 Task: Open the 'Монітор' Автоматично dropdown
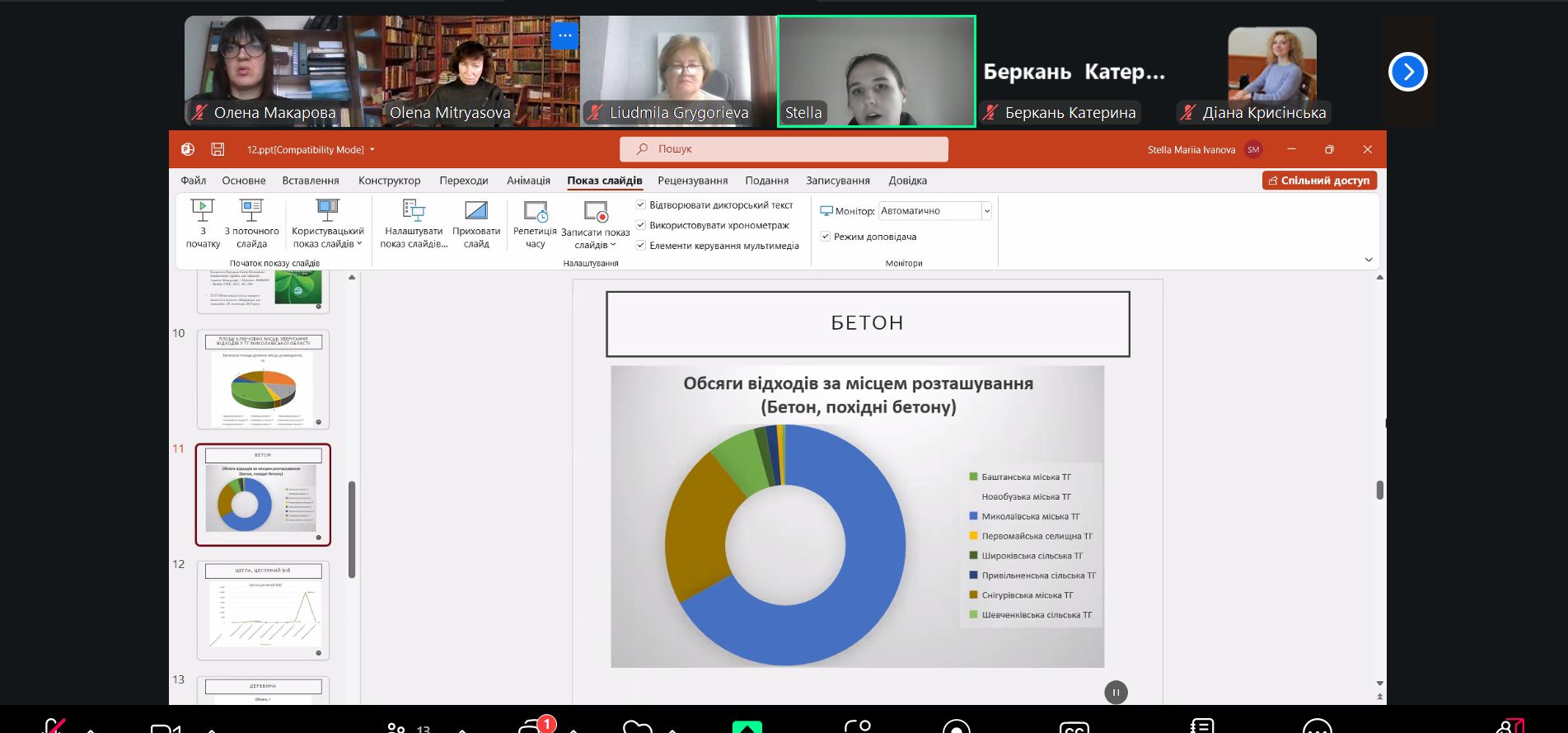click(x=986, y=211)
